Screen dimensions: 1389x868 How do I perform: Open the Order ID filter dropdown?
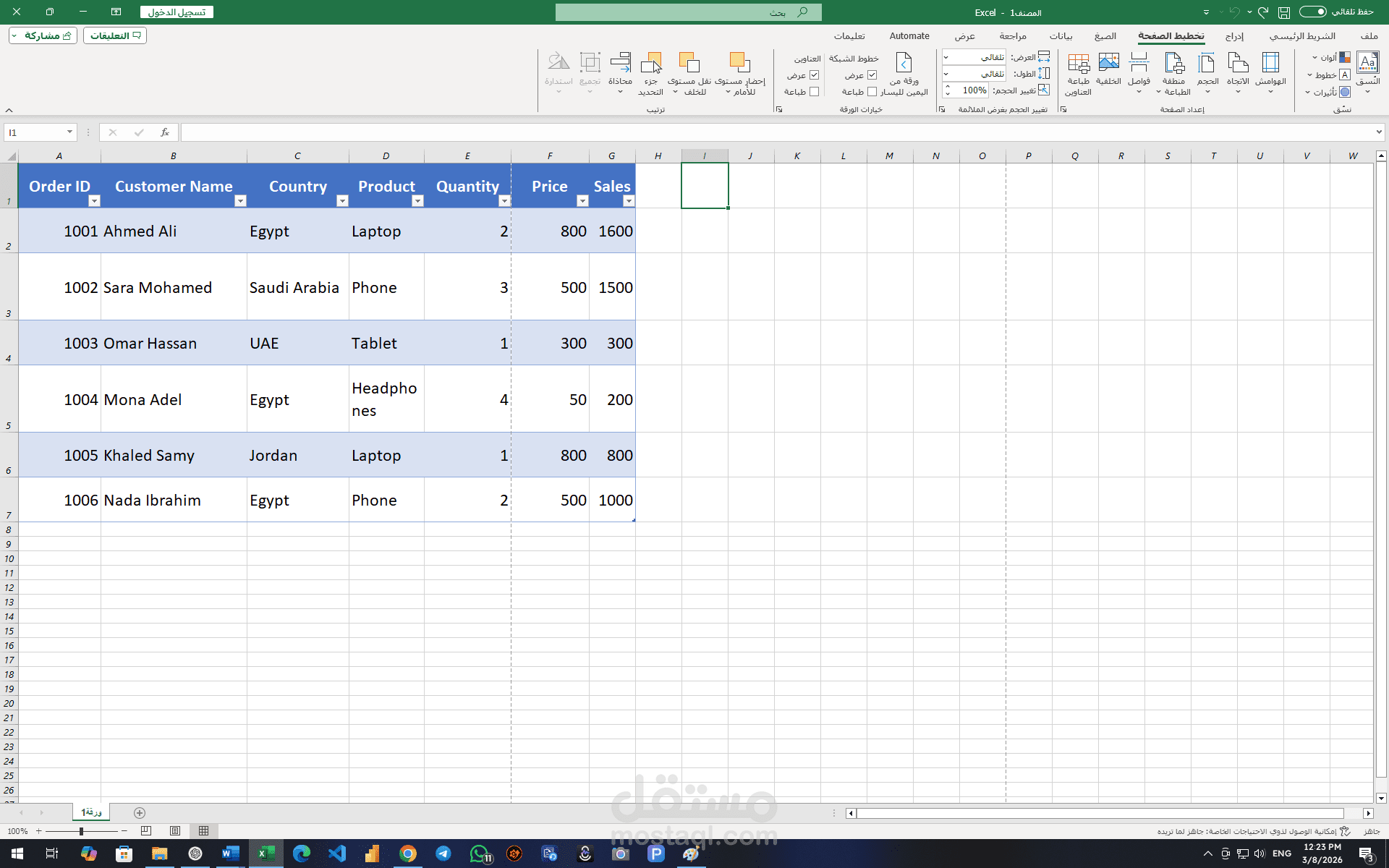point(94,201)
